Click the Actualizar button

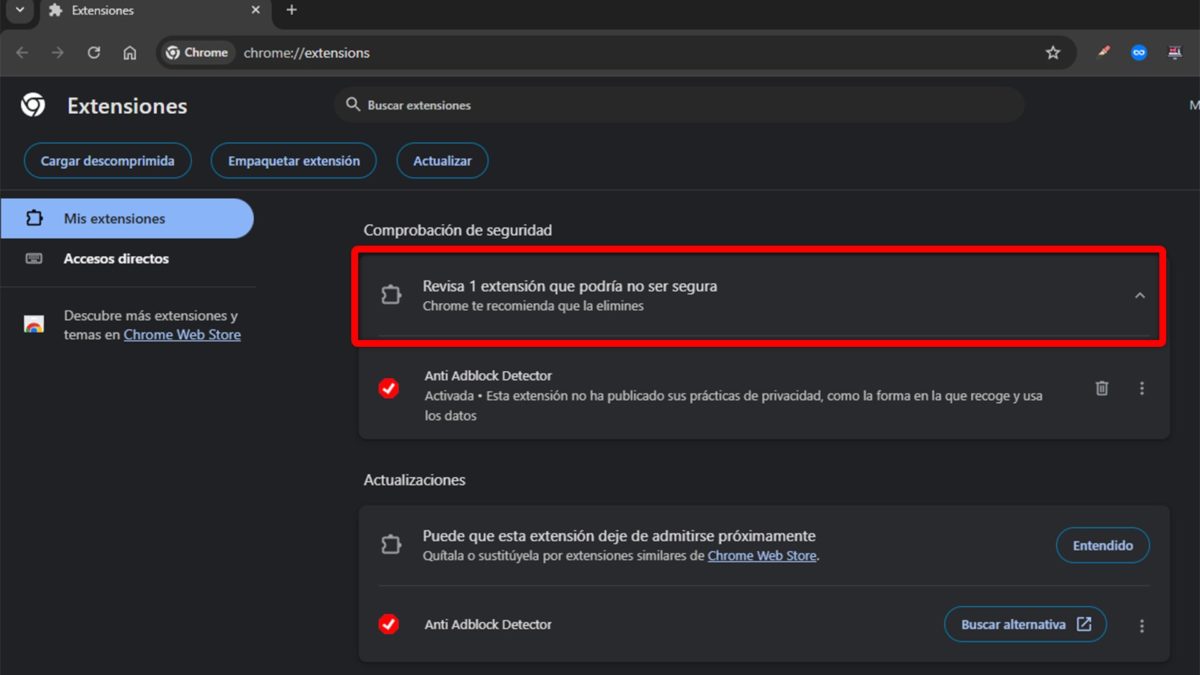443,161
